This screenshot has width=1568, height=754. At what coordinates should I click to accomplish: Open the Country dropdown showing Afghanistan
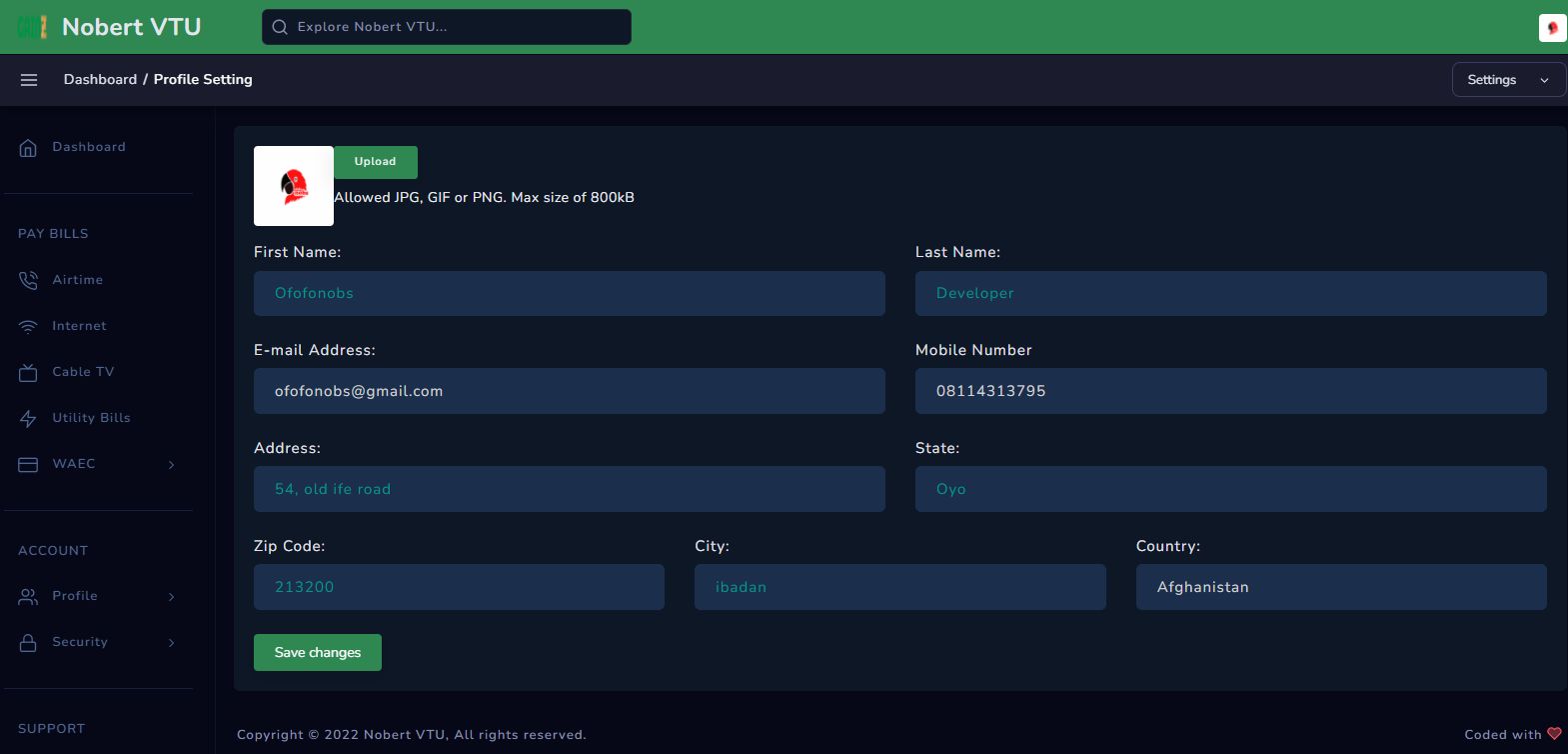1341,587
